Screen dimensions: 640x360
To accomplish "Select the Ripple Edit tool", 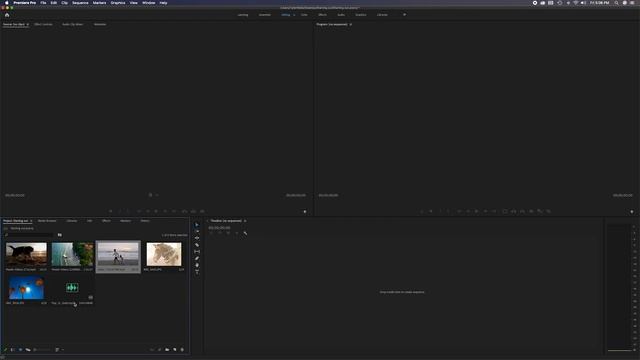I will 197,238.
